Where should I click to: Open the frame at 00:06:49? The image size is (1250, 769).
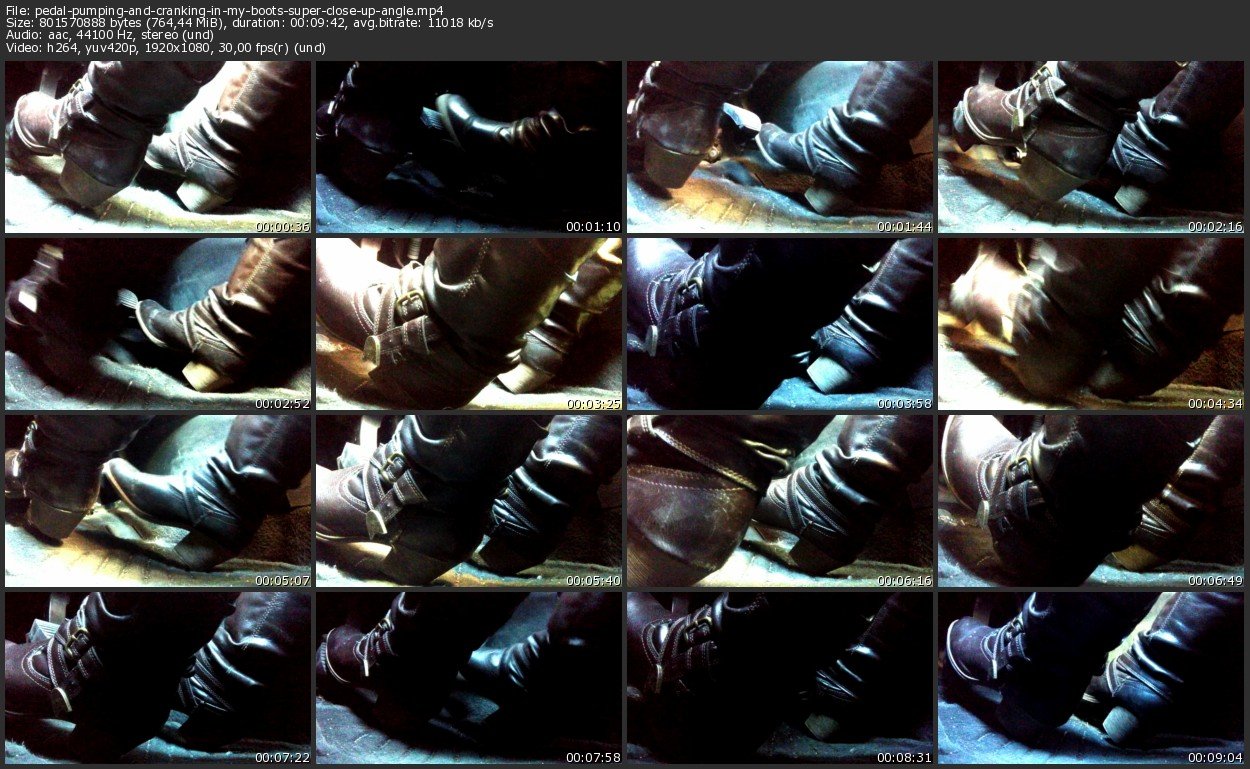pos(1091,501)
